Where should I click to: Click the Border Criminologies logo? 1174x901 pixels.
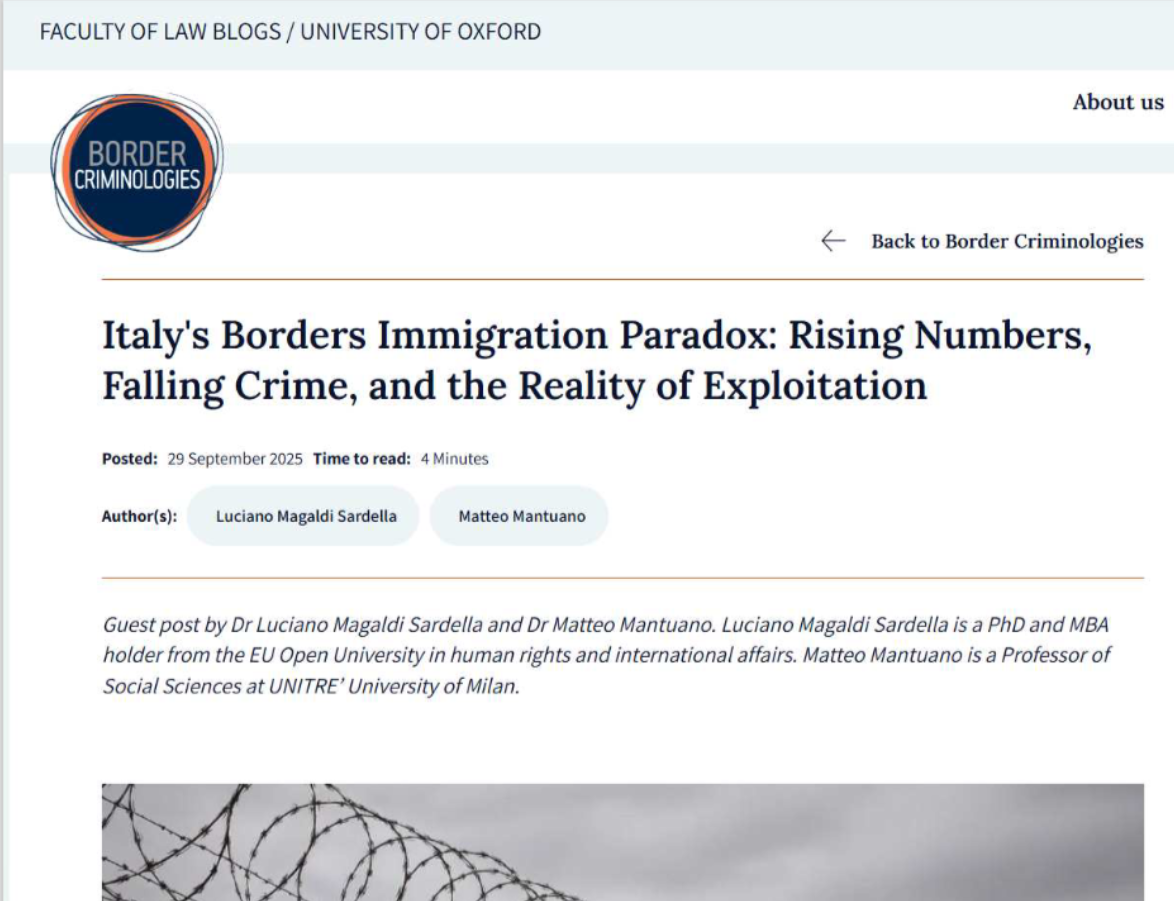(137, 172)
